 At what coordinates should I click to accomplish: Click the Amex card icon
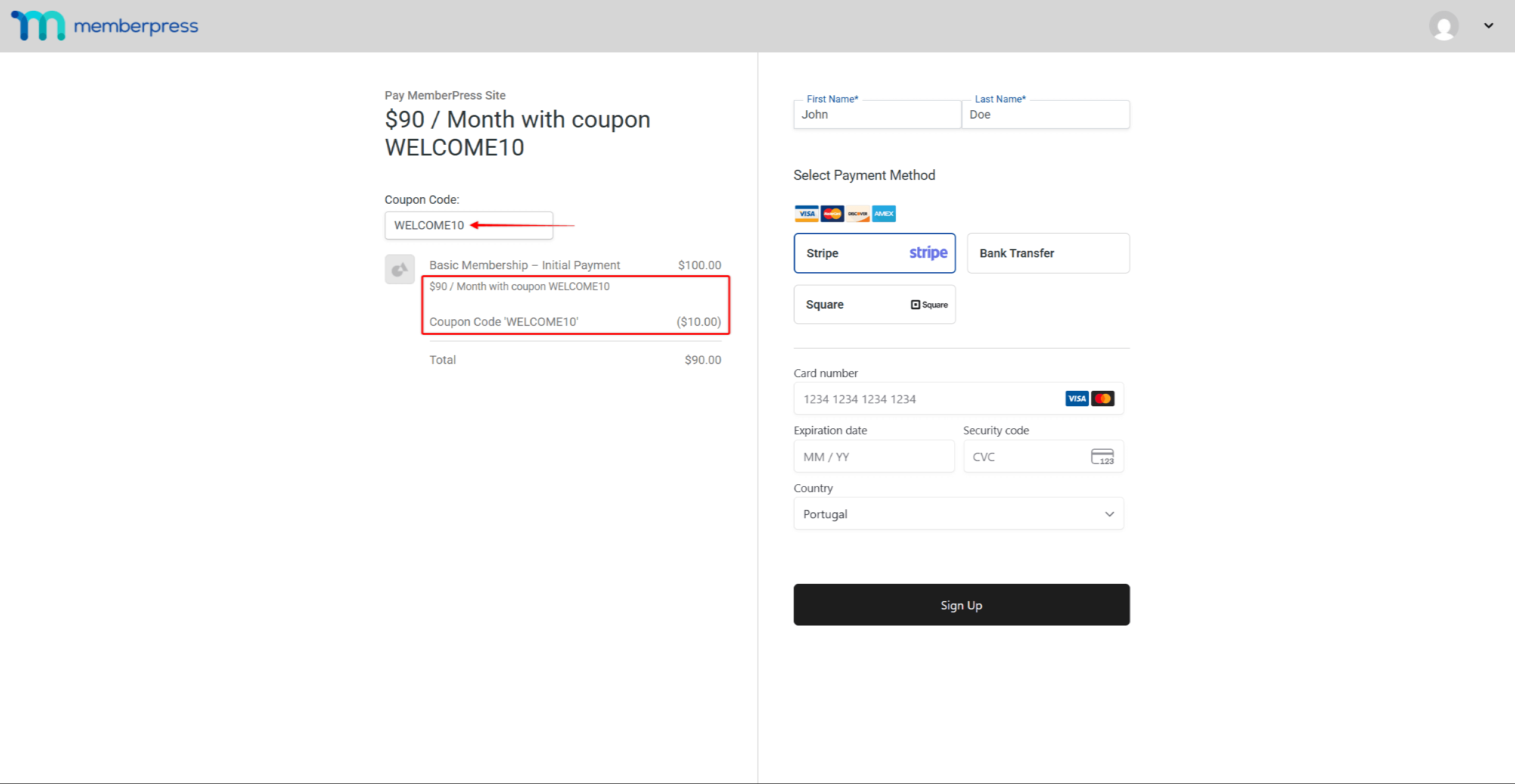click(884, 214)
